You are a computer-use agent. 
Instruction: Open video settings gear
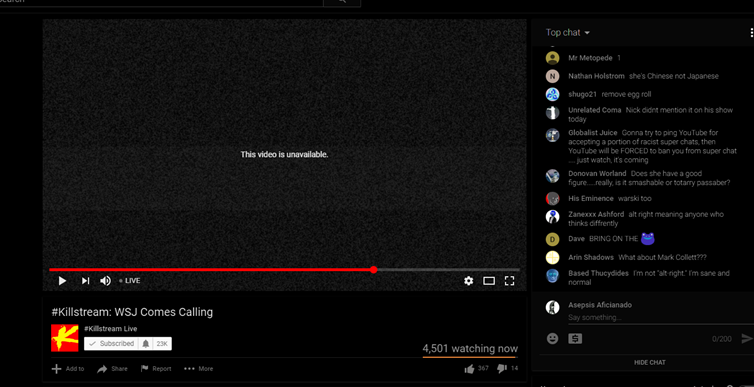(468, 281)
